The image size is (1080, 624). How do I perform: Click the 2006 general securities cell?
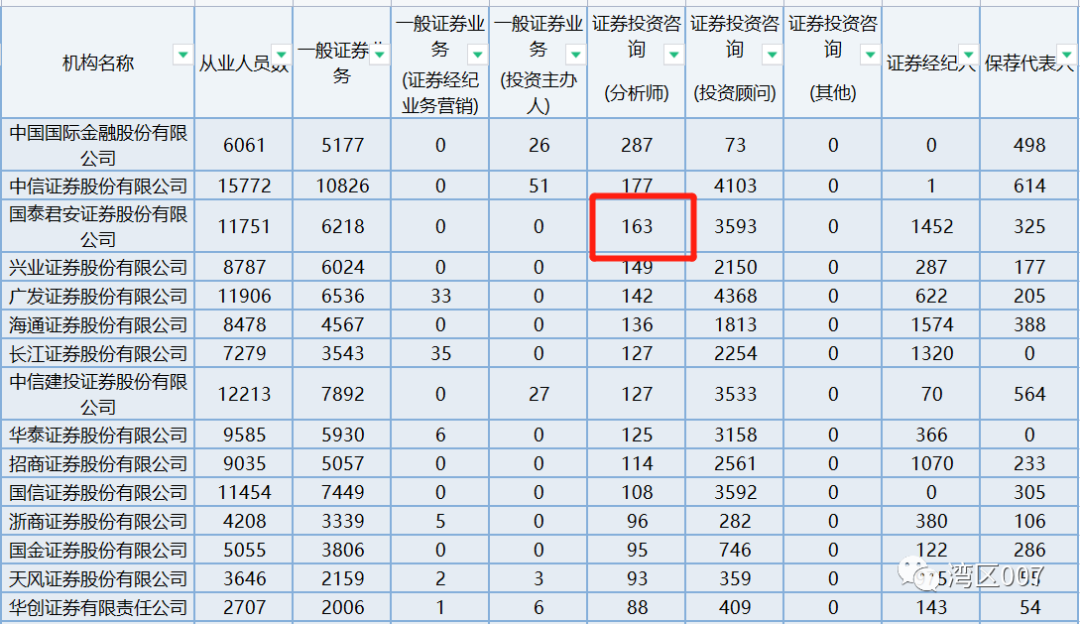(342, 607)
